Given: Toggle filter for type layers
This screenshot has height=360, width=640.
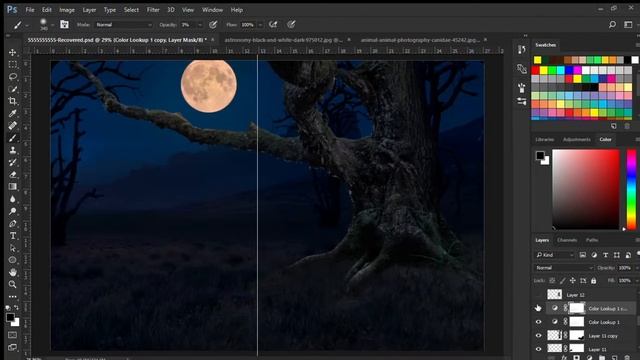Looking at the screenshot, I should coord(605,255).
